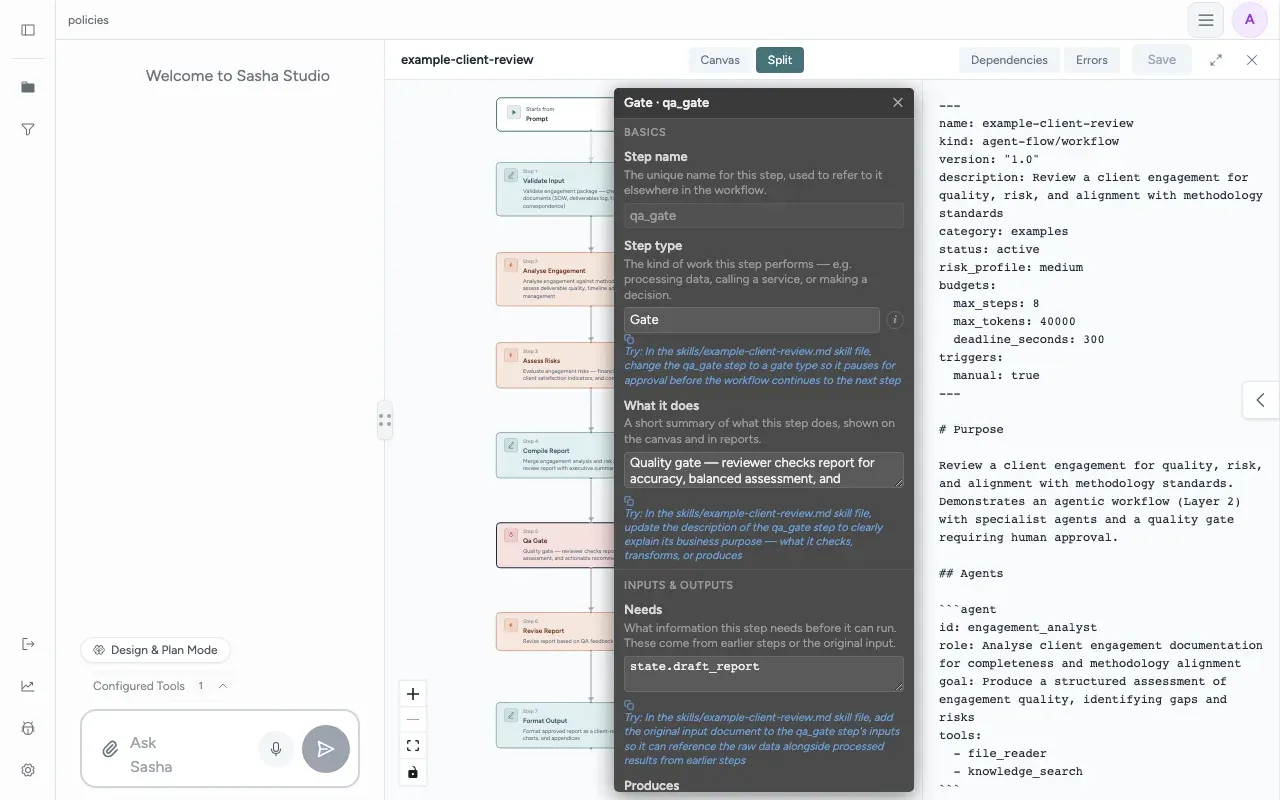Image resolution: width=1280 pixels, height=800 pixels.
Task: Click the Save button
Action: (x=1162, y=60)
